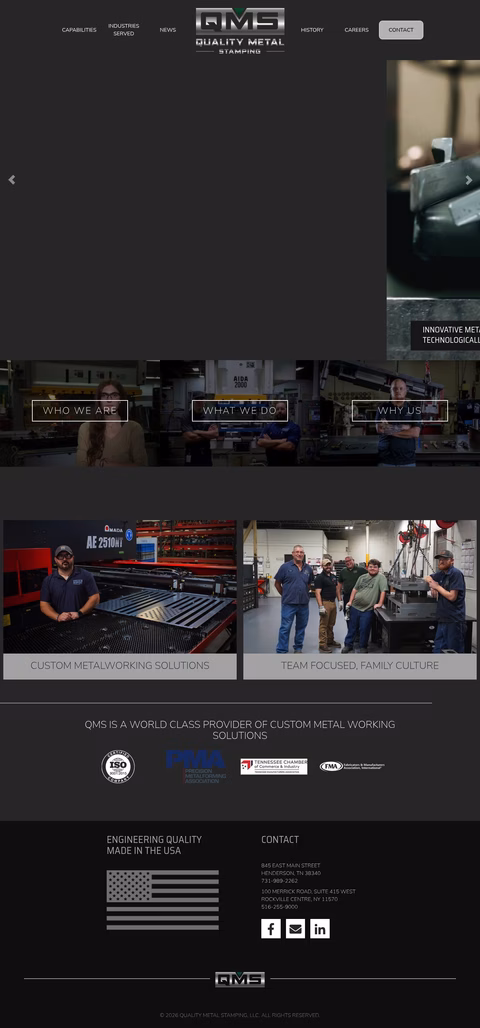Click the Rockville Centre, NY 11570 line
Viewport: 480px width, 1028px height.
coord(300,900)
